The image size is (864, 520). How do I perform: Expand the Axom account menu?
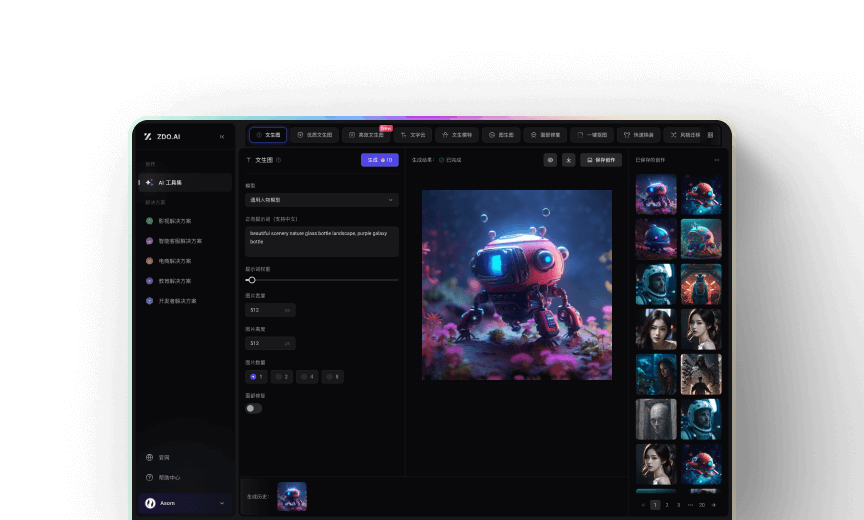click(x=222, y=503)
